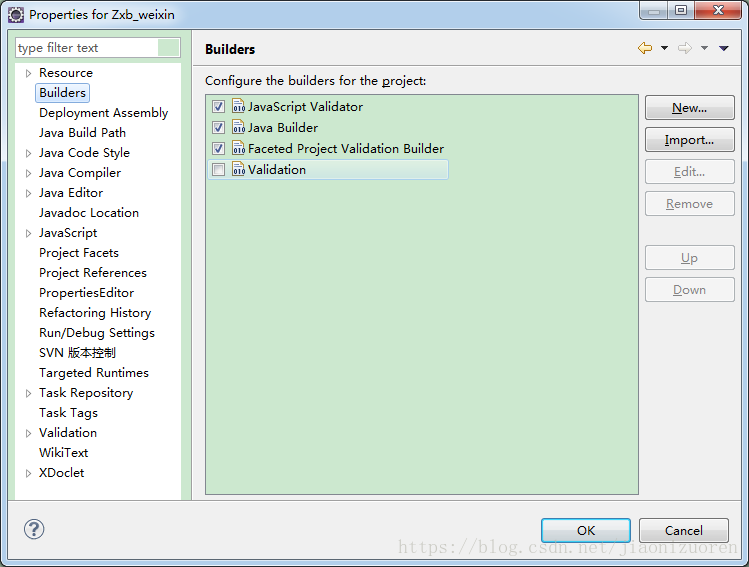Click the Java Builder file icon

[238, 127]
